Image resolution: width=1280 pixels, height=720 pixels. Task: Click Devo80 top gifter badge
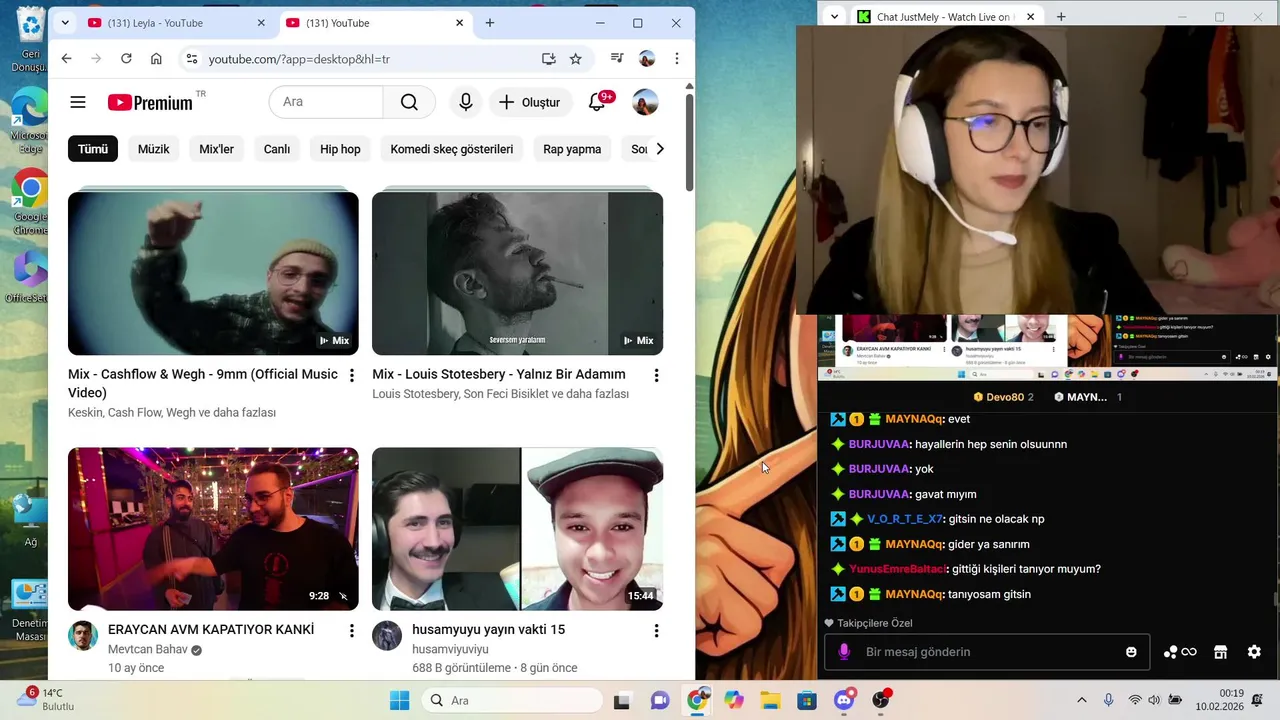[1004, 397]
